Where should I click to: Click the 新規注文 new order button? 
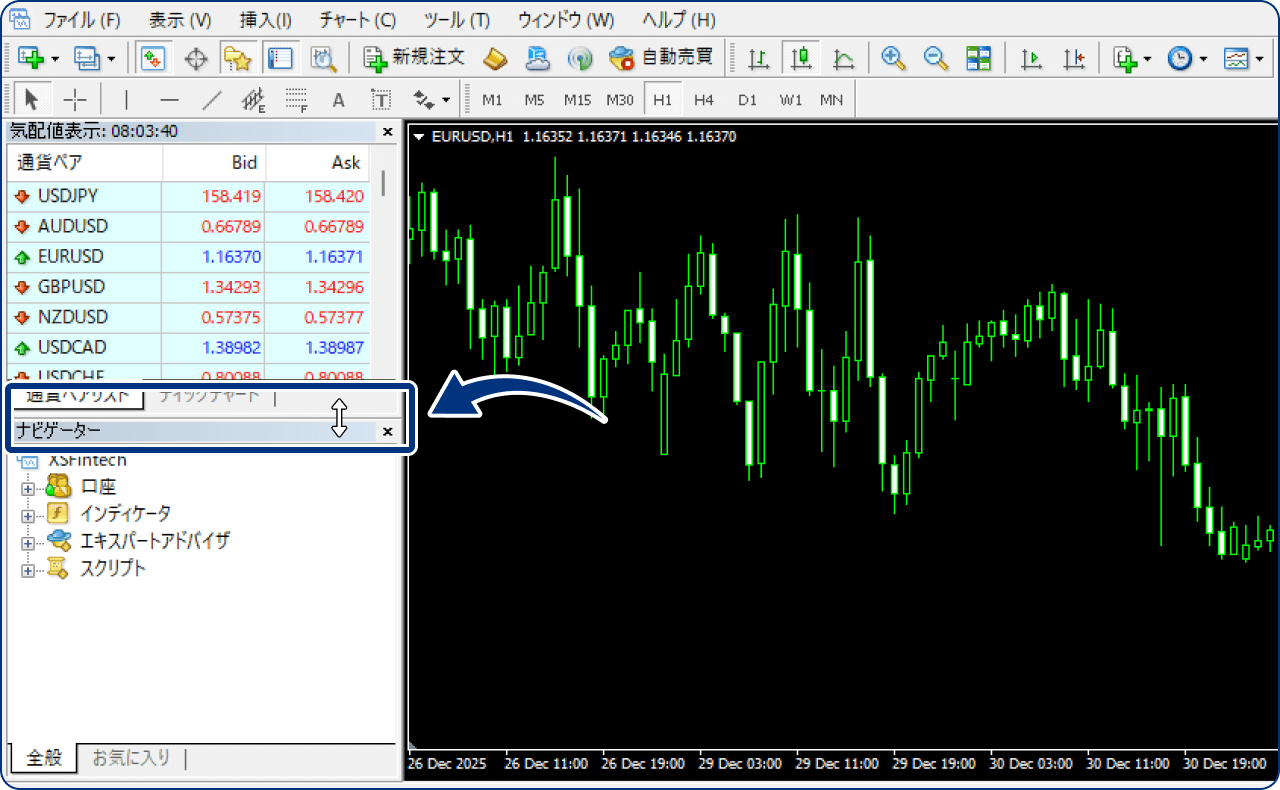(x=415, y=58)
